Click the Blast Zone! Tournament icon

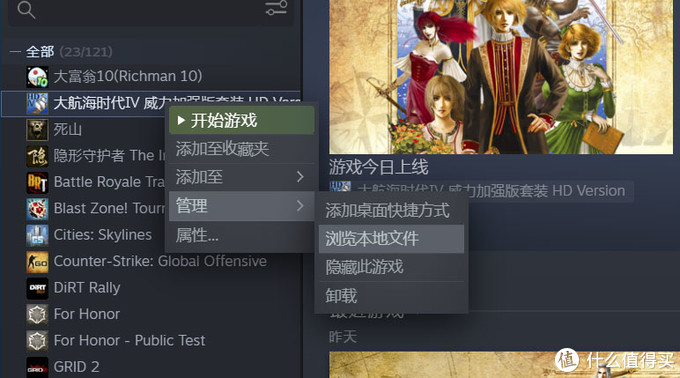pyautogui.click(x=37, y=209)
